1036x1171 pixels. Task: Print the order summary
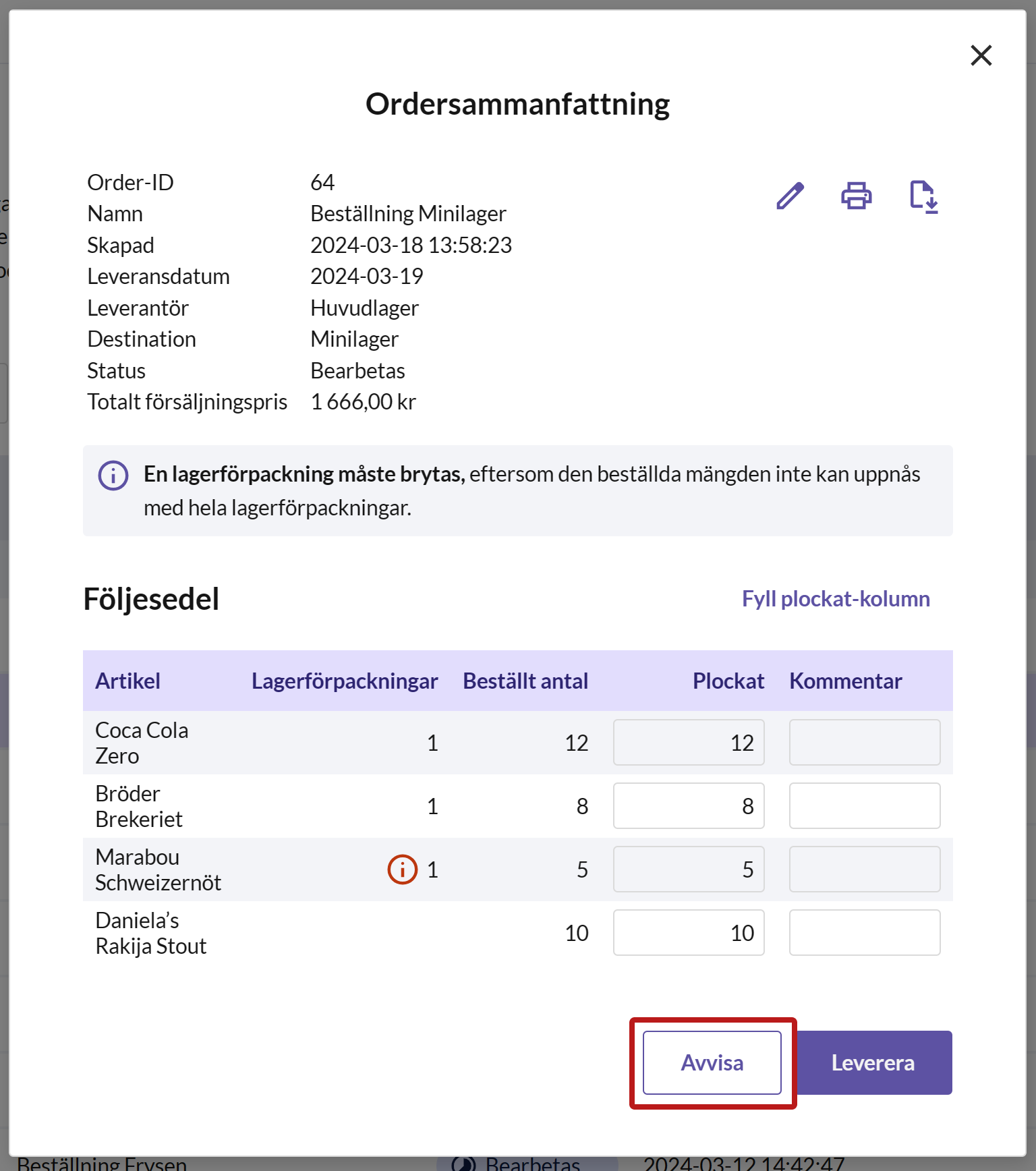click(x=857, y=196)
